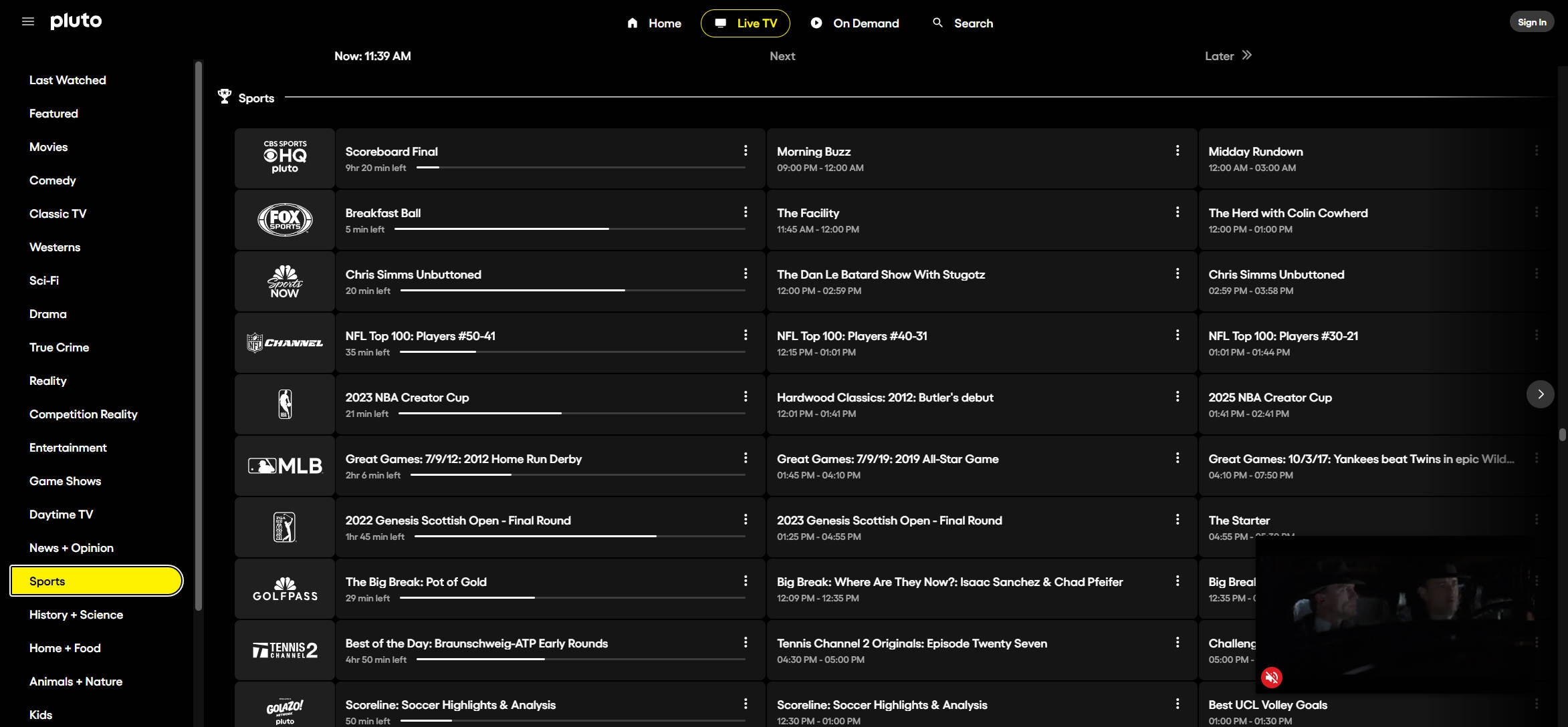Click the Sign In button
Viewport: 1568px width, 727px height.
tap(1532, 22)
